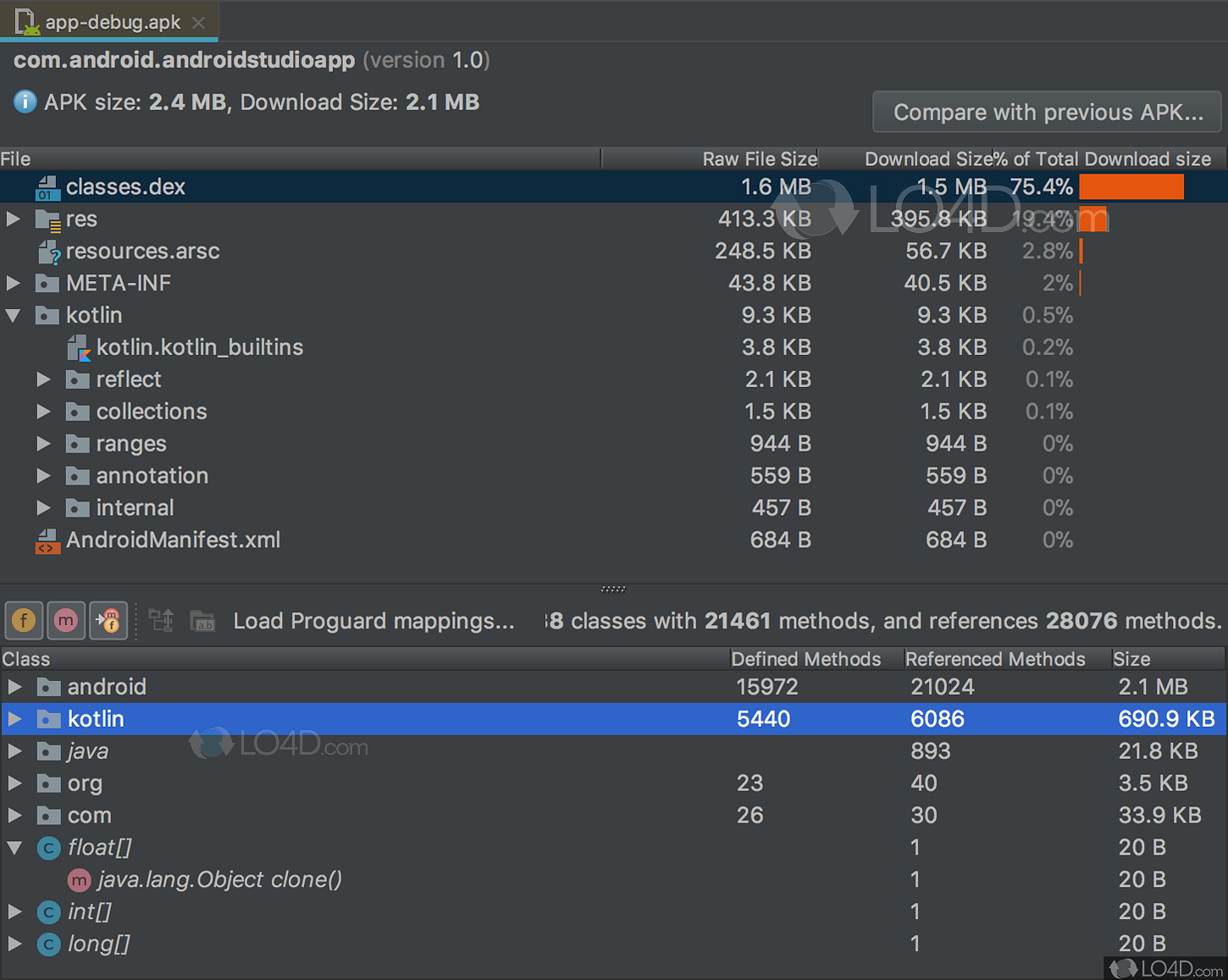Collapse the kotlin folder in file tree

pos(14,316)
